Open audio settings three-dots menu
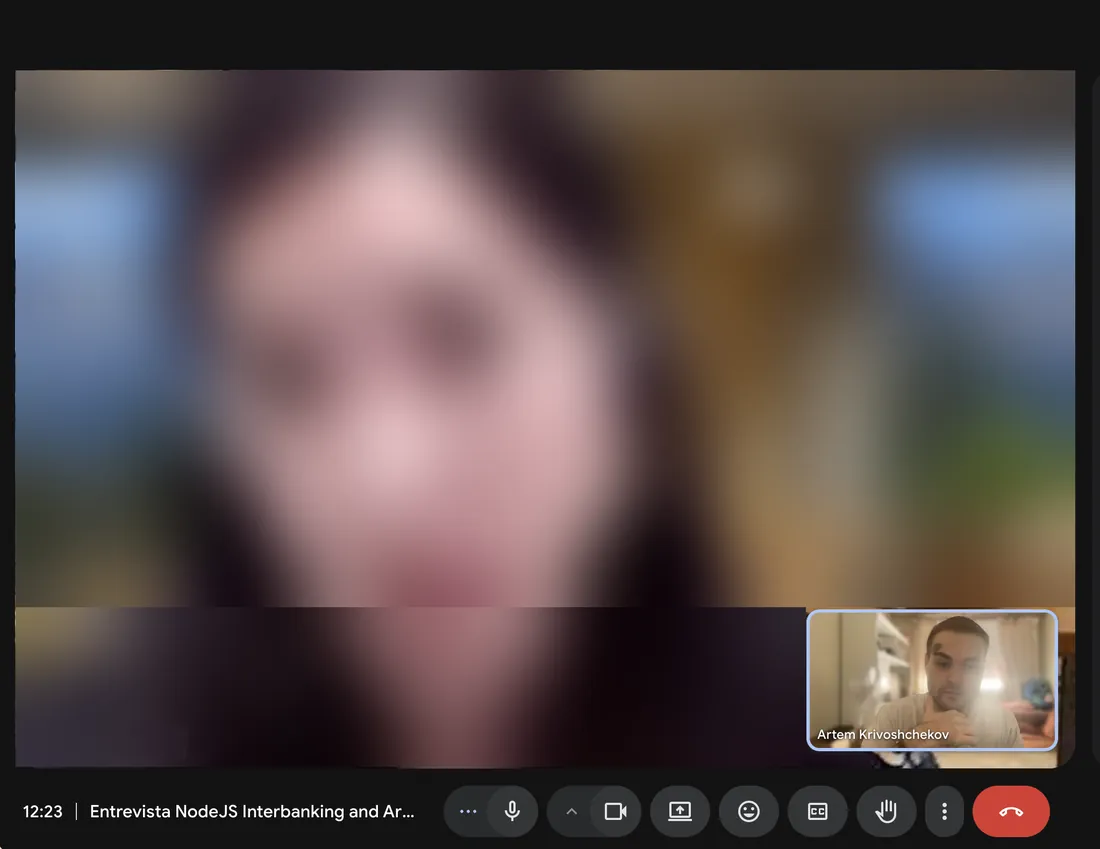1100x849 pixels. pyautogui.click(x=467, y=811)
